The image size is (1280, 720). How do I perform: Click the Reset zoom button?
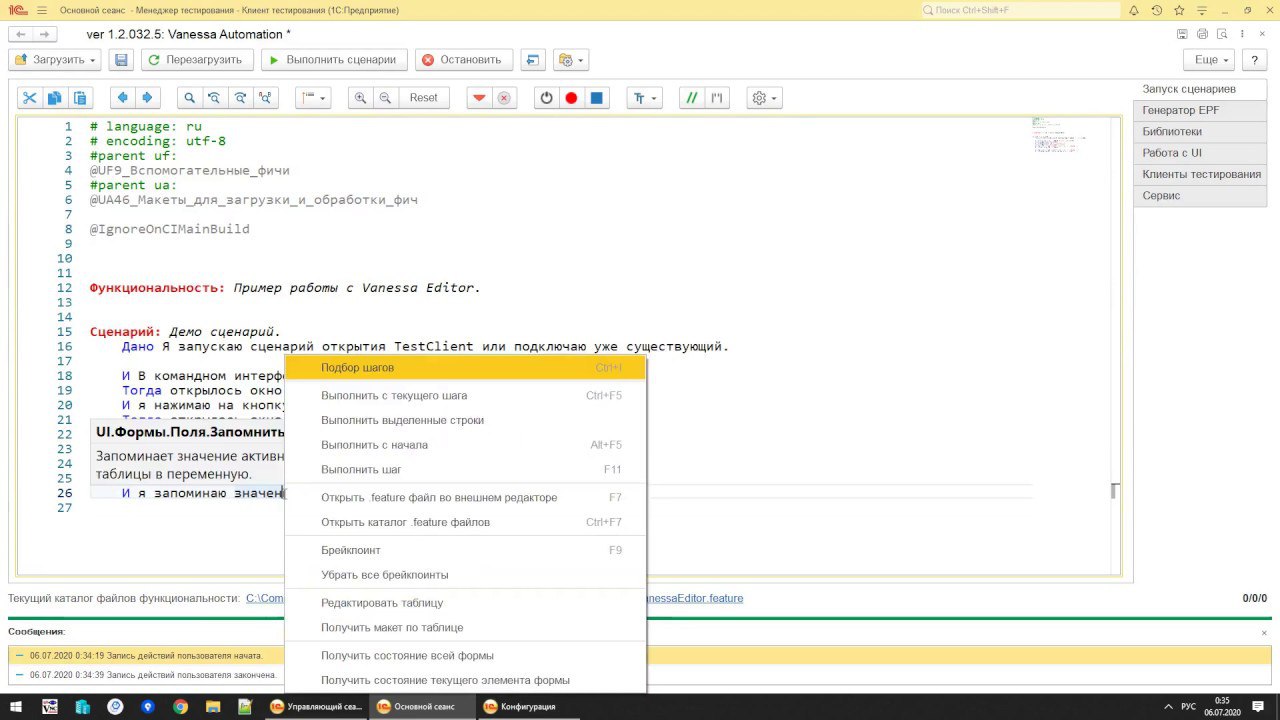[x=424, y=98]
